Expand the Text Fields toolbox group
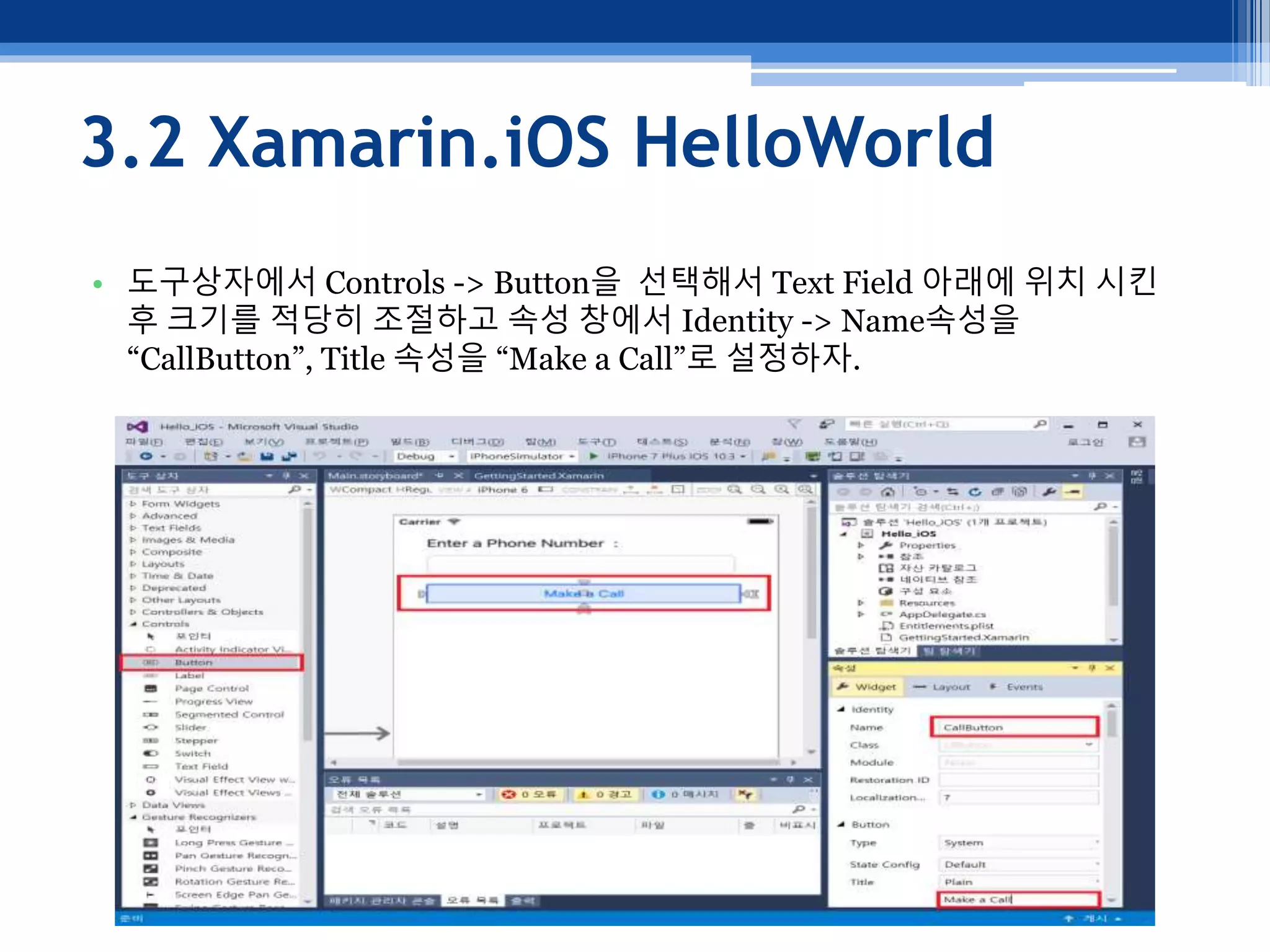Viewport: 1270px width, 952px height. tap(133, 528)
